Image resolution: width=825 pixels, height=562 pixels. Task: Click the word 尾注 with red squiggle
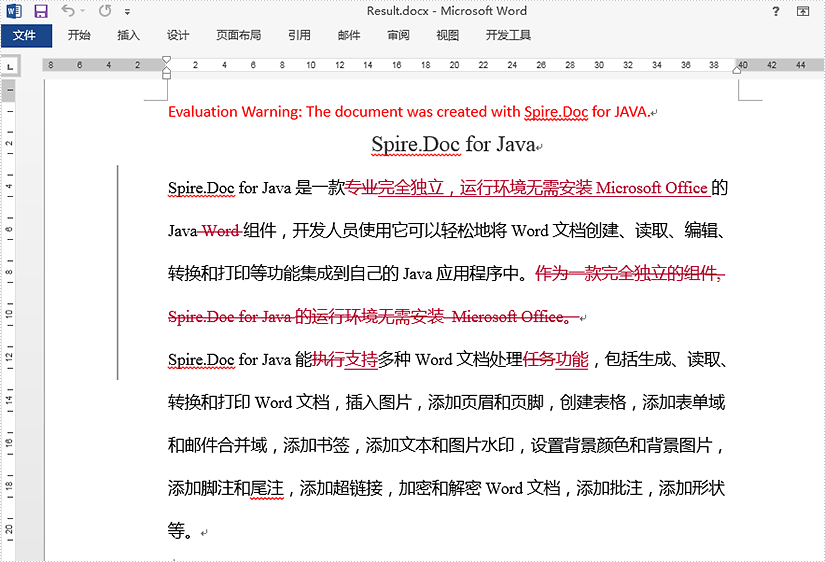point(267,489)
